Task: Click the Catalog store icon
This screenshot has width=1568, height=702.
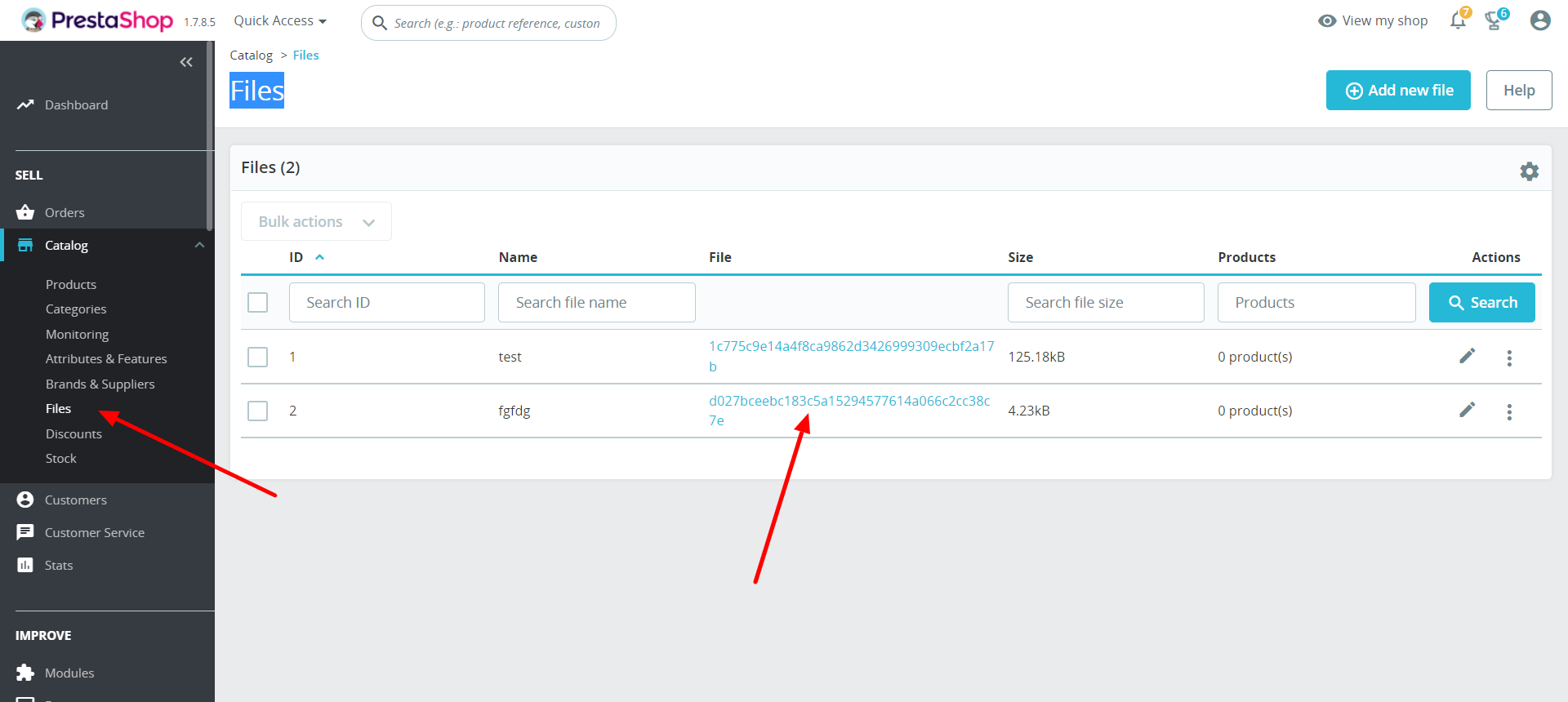Action: coord(25,245)
